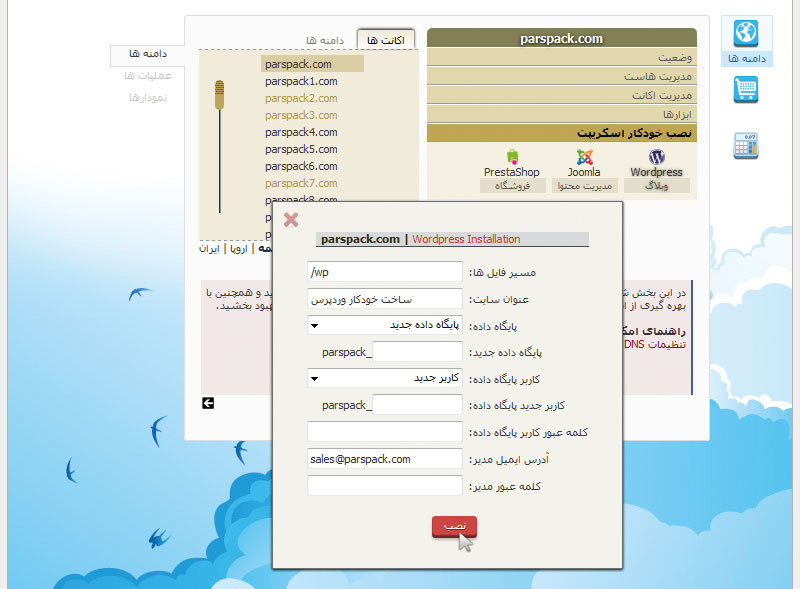Open the domains globe icon in sidebar
Image resolution: width=800 pixels, height=589 pixels.
746,34
